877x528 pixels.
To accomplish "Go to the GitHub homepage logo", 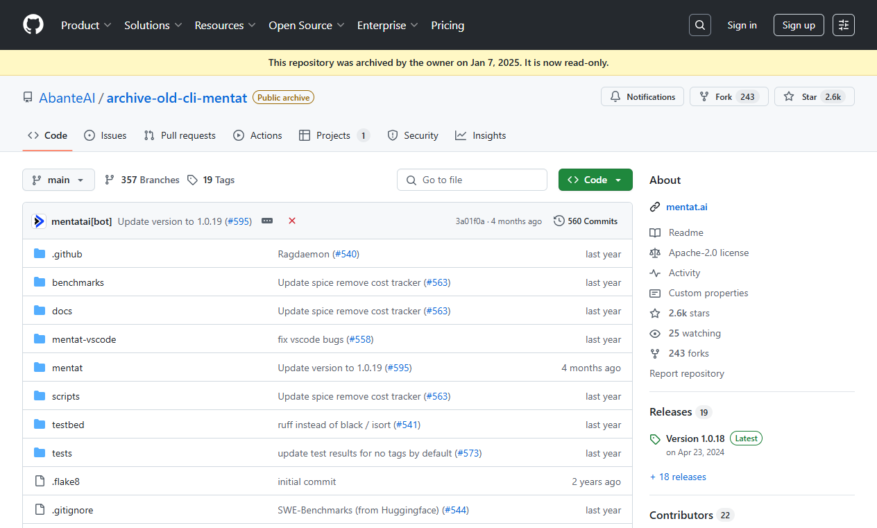I will coord(33,25).
